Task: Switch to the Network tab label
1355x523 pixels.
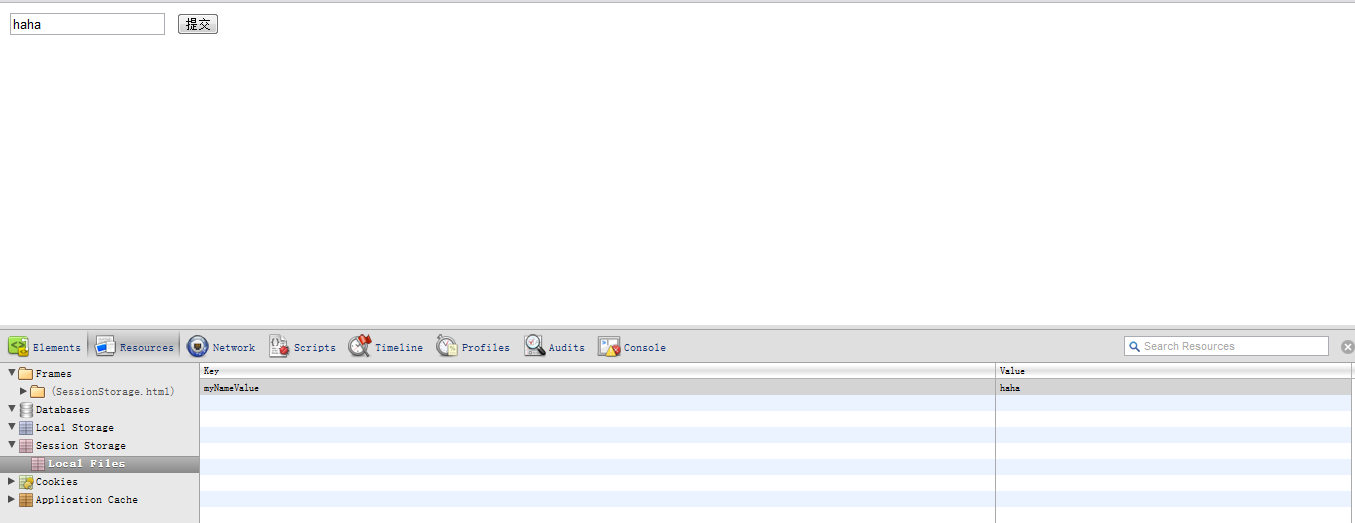Action: pyautogui.click(x=234, y=348)
